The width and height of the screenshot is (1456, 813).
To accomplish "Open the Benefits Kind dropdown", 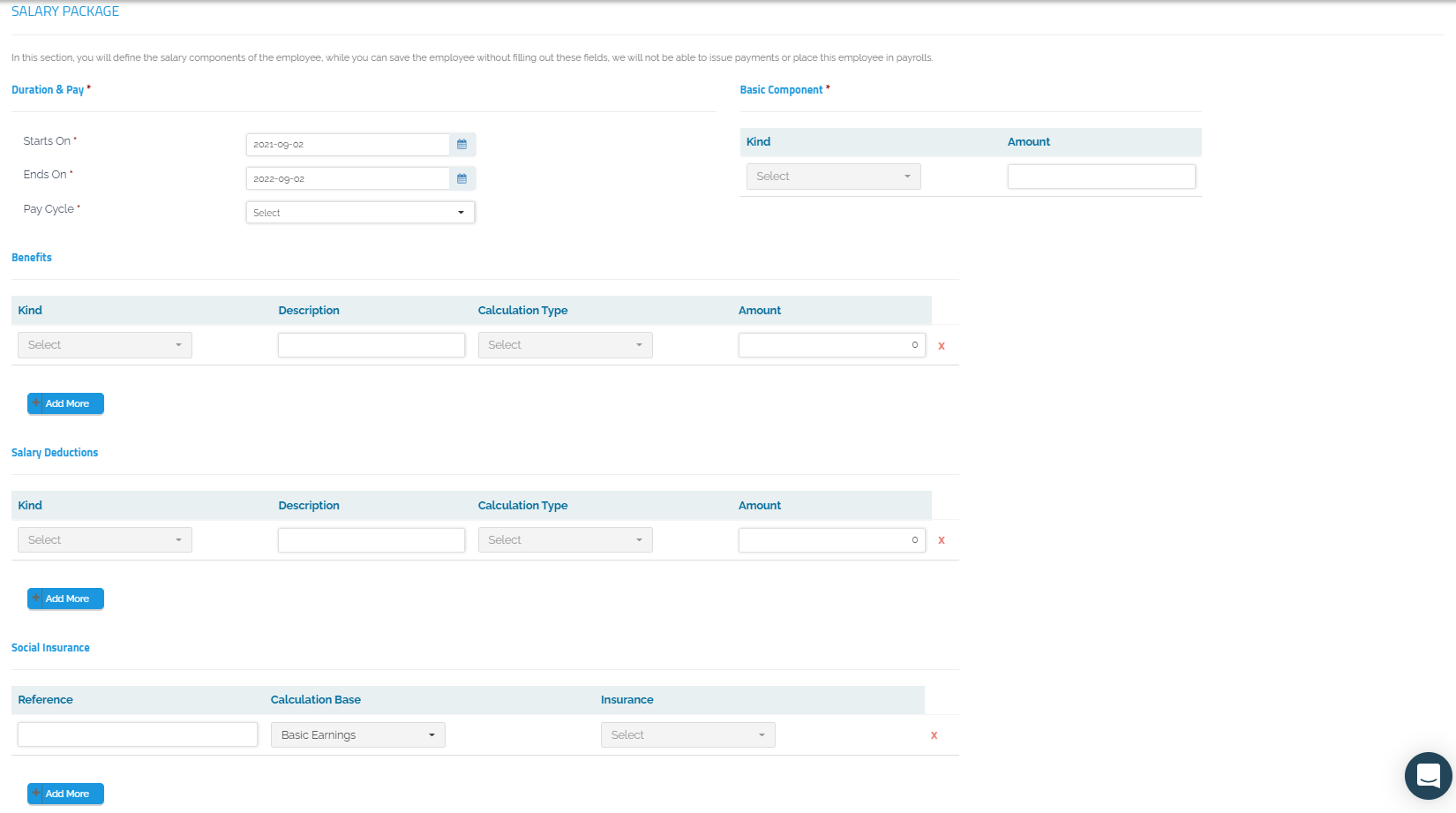I will (x=104, y=345).
